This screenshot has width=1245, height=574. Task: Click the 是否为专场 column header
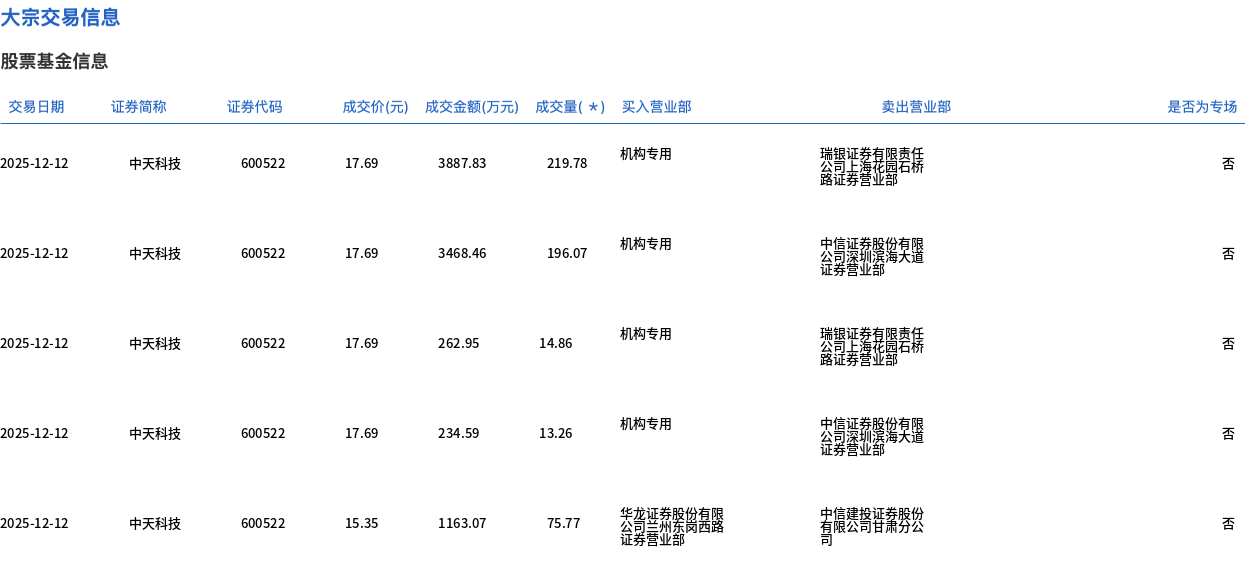coord(1202,107)
